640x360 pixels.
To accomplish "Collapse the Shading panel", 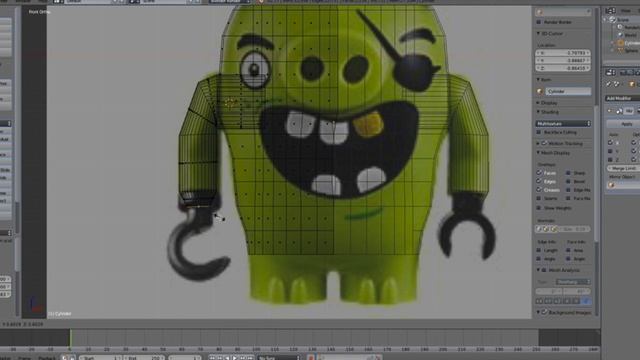I will (538, 112).
